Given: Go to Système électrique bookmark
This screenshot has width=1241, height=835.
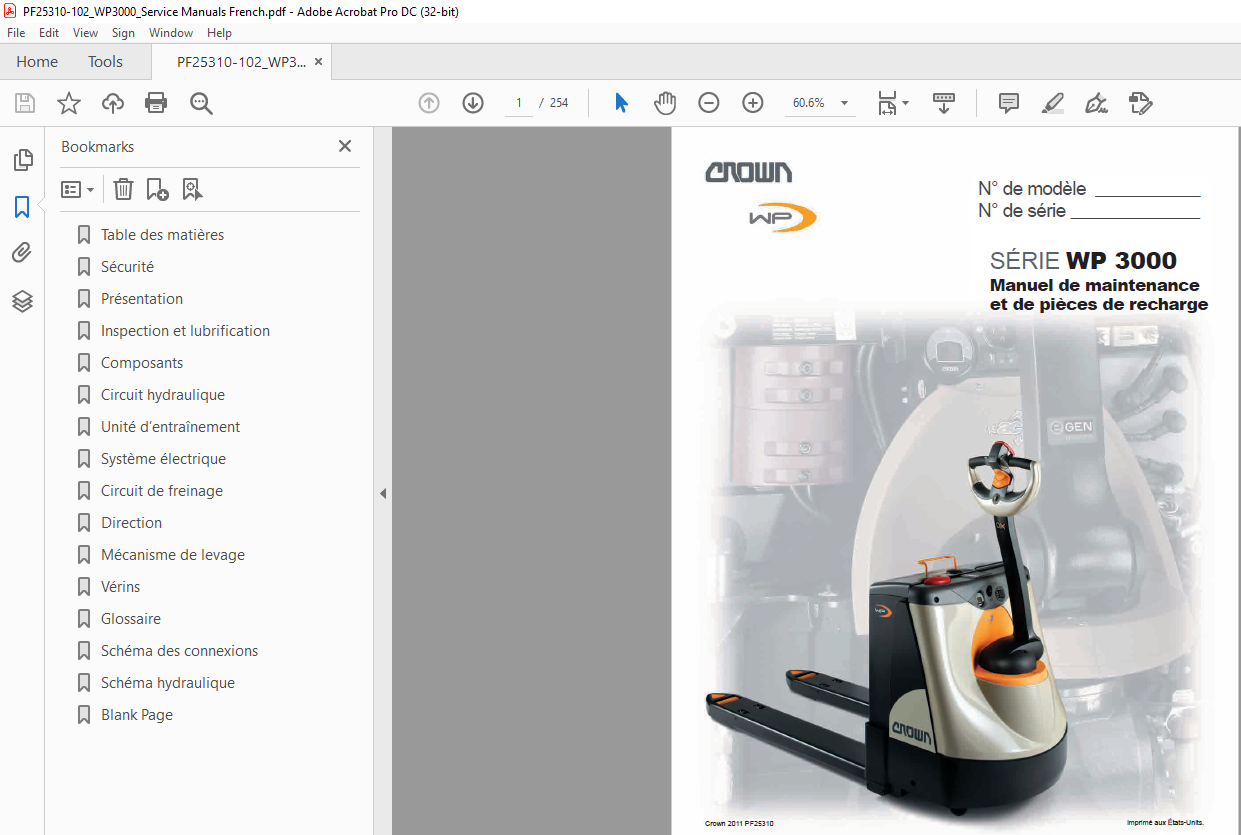Looking at the screenshot, I should point(163,459).
